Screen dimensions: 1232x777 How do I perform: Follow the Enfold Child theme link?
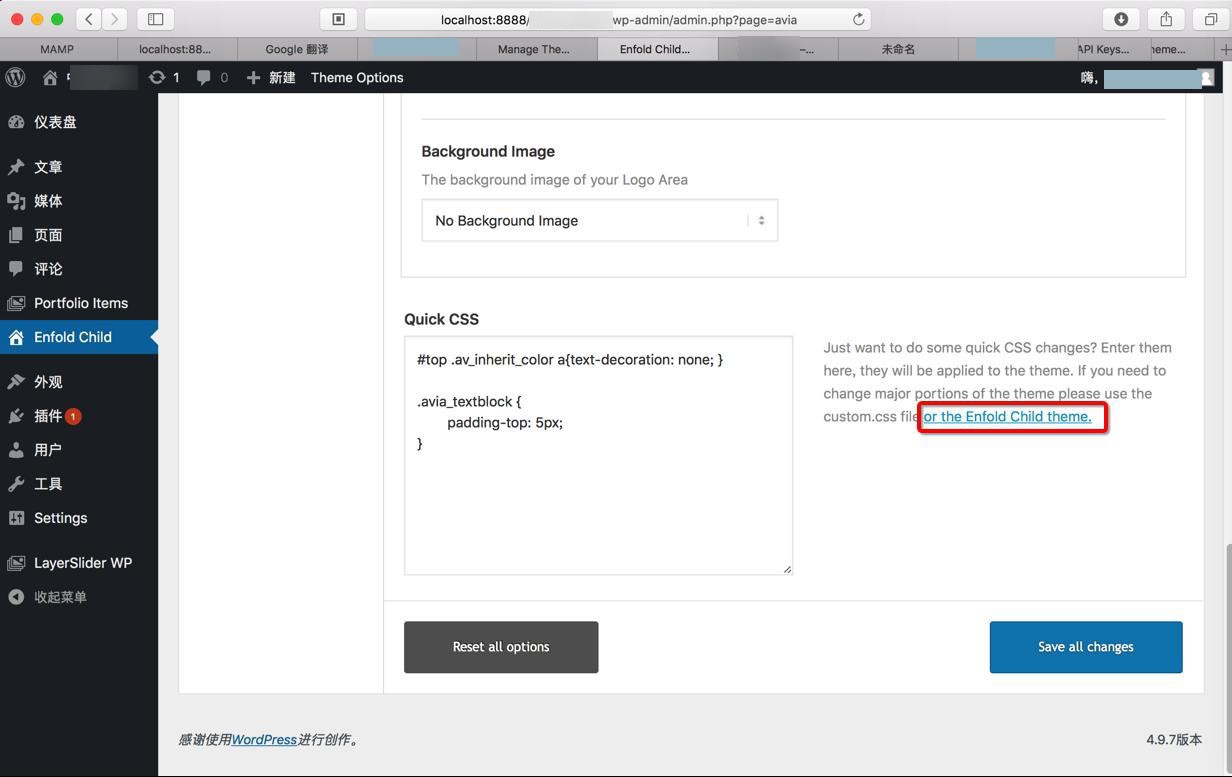click(1007, 416)
